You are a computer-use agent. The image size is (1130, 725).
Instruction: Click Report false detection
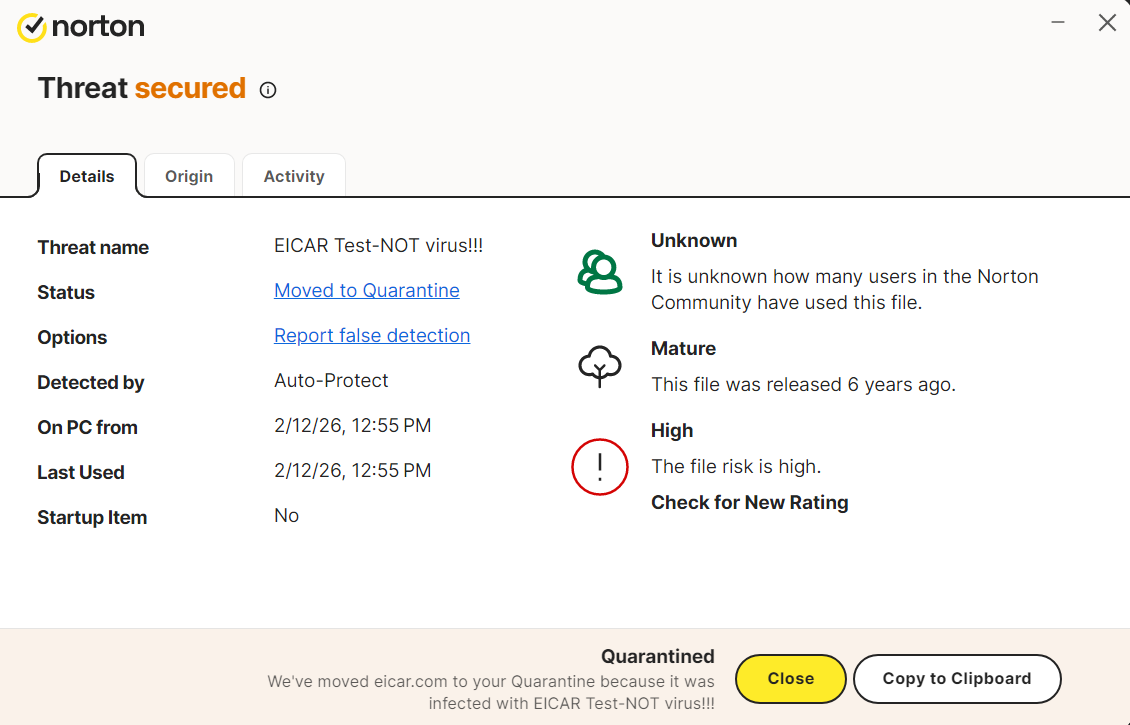click(x=371, y=335)
